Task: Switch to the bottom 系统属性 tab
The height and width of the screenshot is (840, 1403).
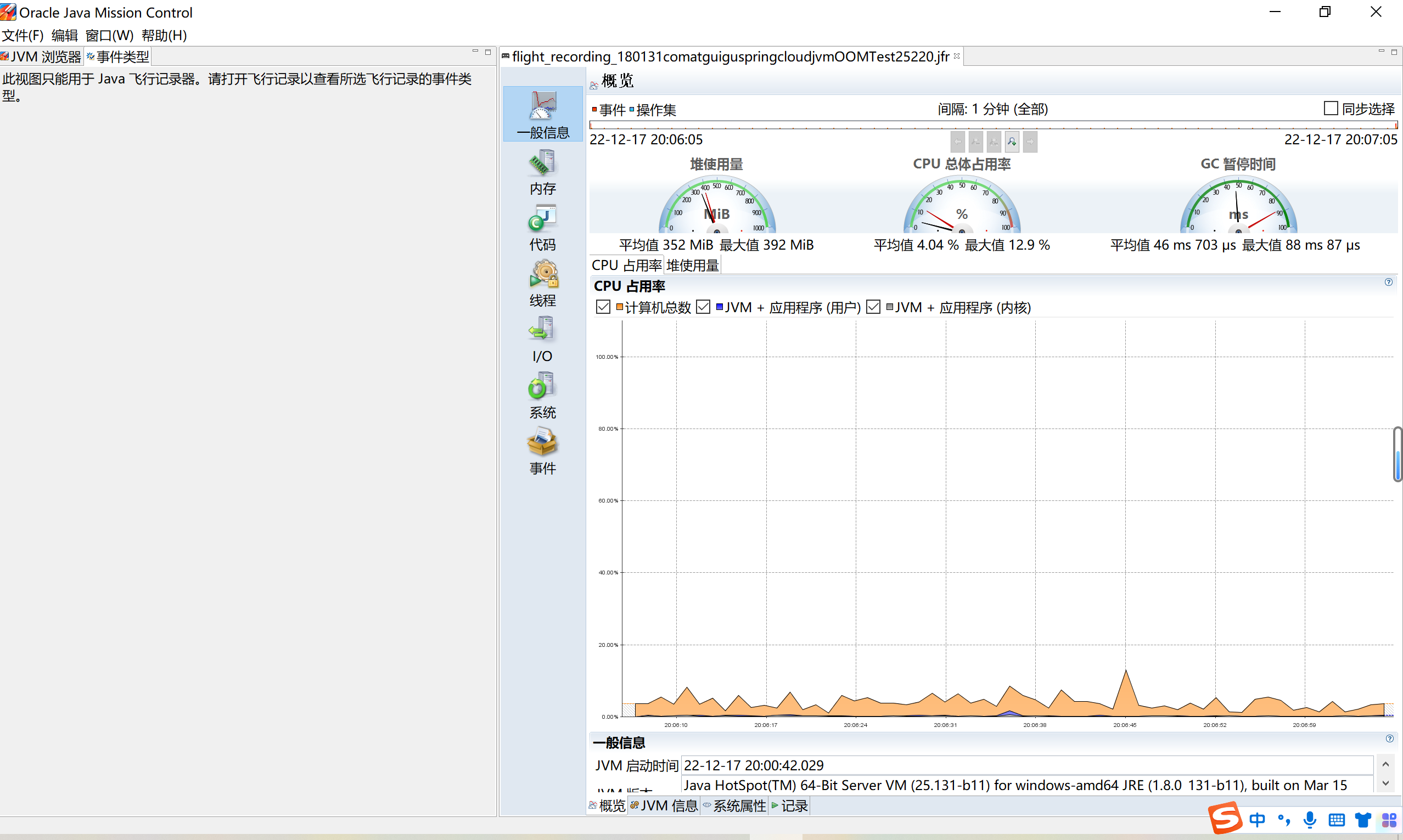Action: (x=734, y=805)
